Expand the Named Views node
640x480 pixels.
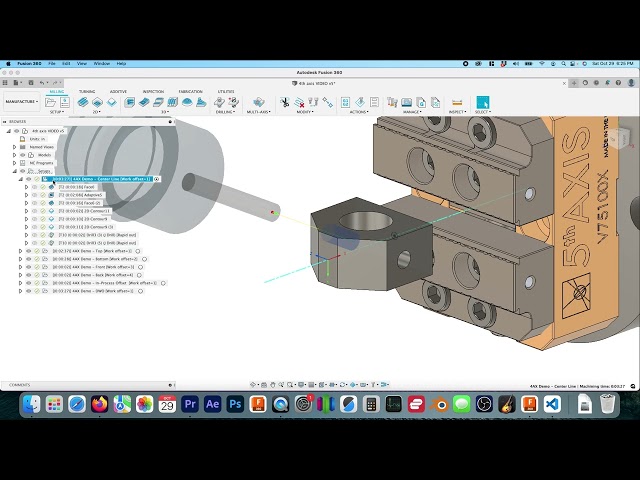(x=15, y=147)
